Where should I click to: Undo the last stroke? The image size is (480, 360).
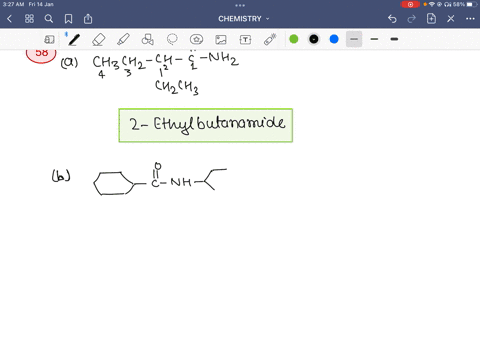(x=392, y=19)
